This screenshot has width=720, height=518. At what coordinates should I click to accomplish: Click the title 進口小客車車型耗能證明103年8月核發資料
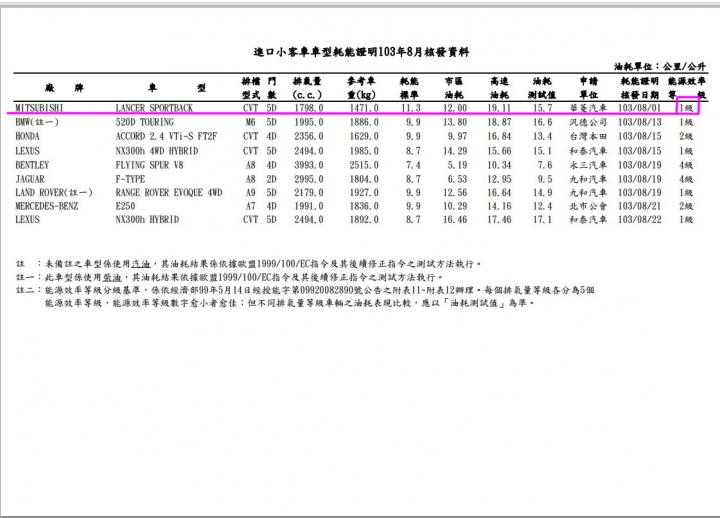361,52
